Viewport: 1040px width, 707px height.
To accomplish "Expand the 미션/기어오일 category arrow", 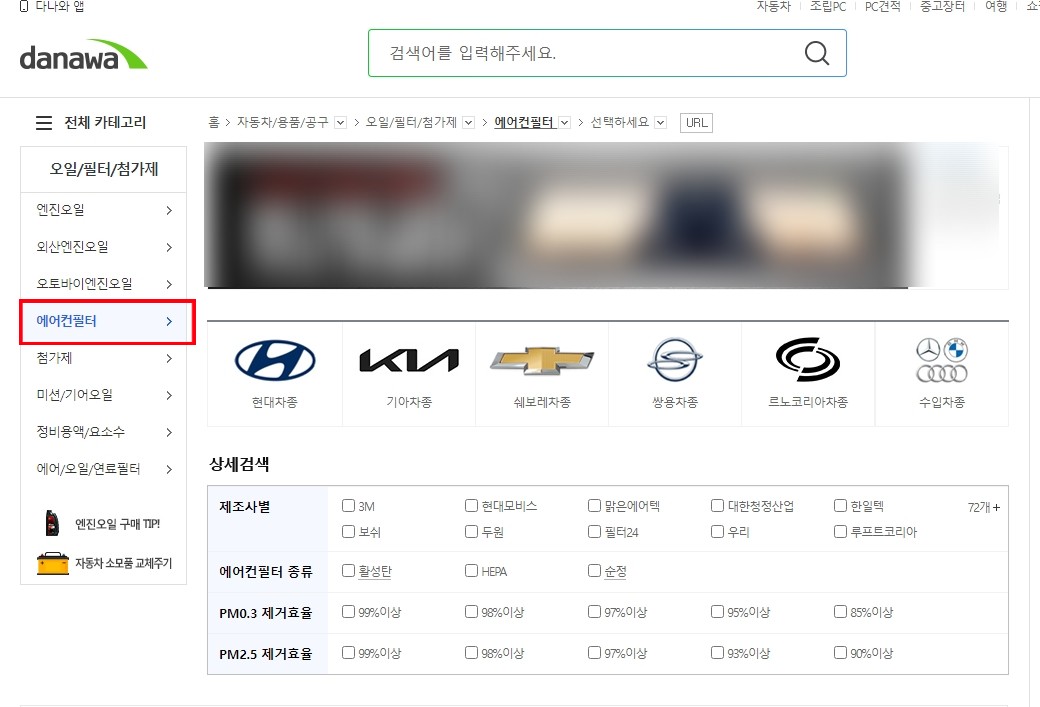I will (169, 395).
